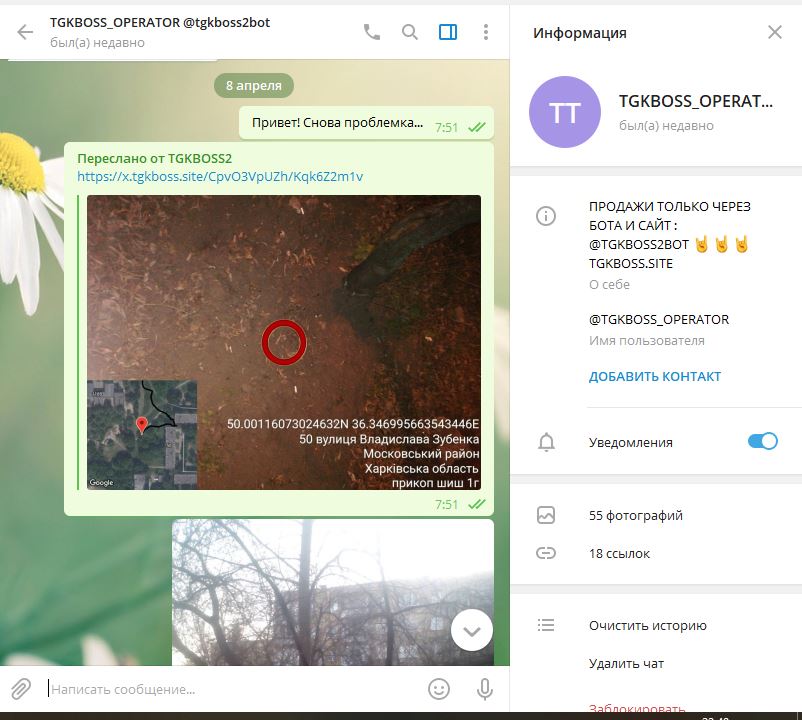
Task: Toggle the Уведомления switch
Action: [763, 441]
